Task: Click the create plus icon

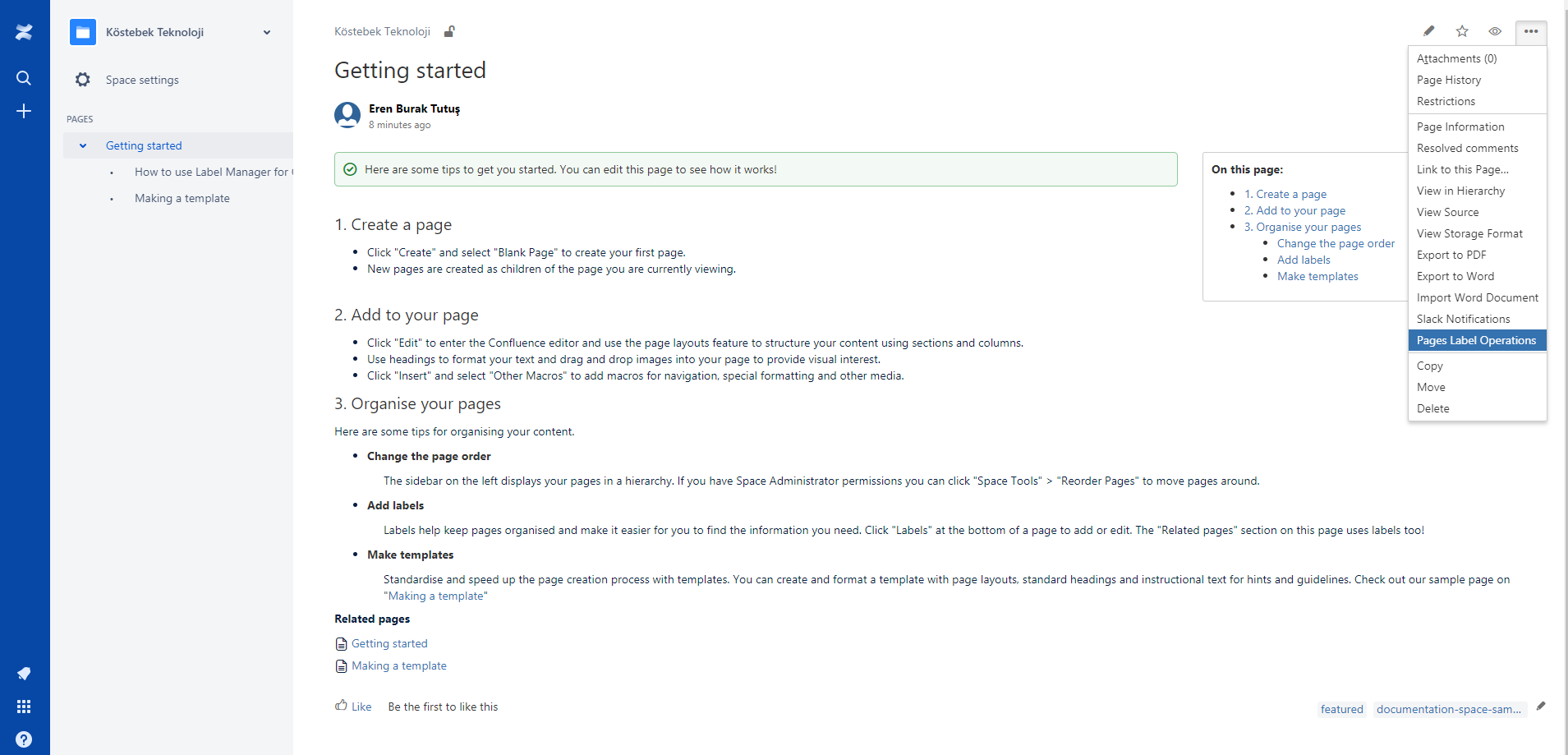Action: tap(24, 111)
